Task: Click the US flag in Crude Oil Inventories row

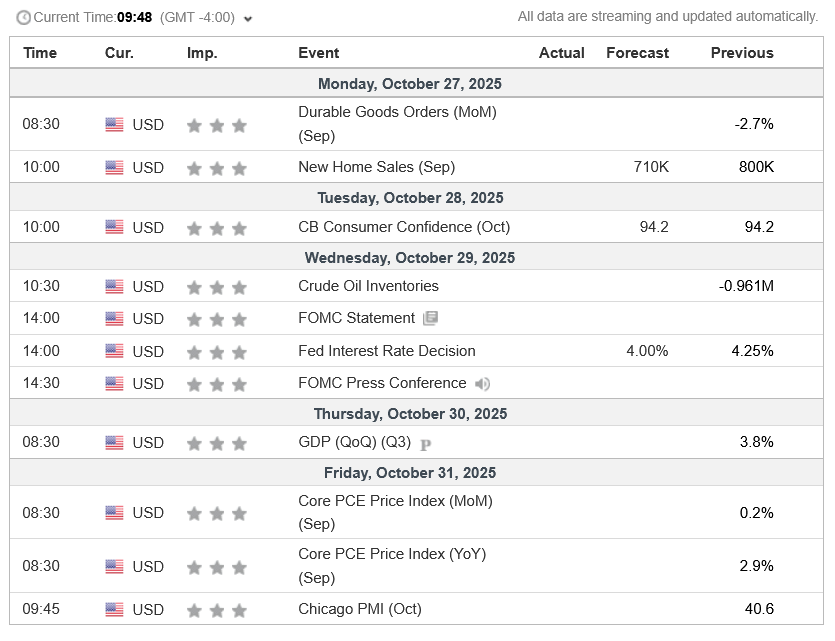Action: [114, 286]
